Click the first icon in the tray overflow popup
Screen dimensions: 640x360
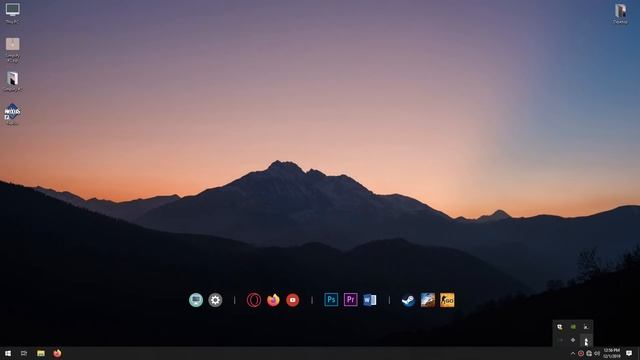(x=560, y=327)
